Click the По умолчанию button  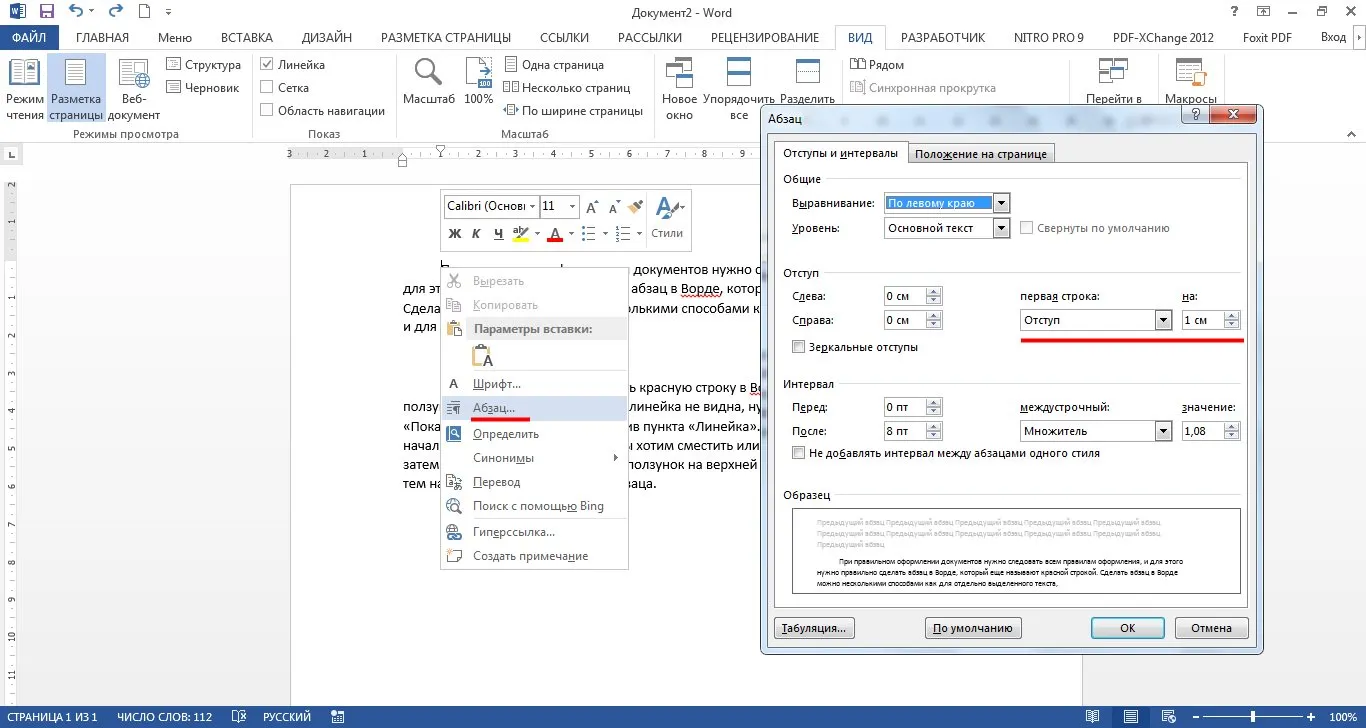[x=973, y=628]
